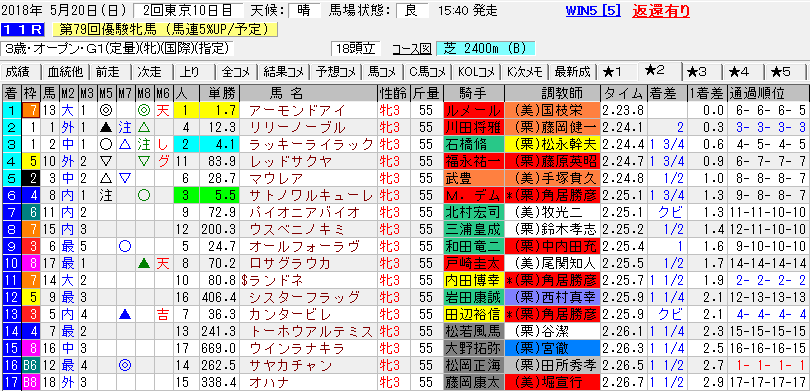Click trainer cell (栗)藤原英昭
Screen dimensions: 810x391
click(552, 161)
